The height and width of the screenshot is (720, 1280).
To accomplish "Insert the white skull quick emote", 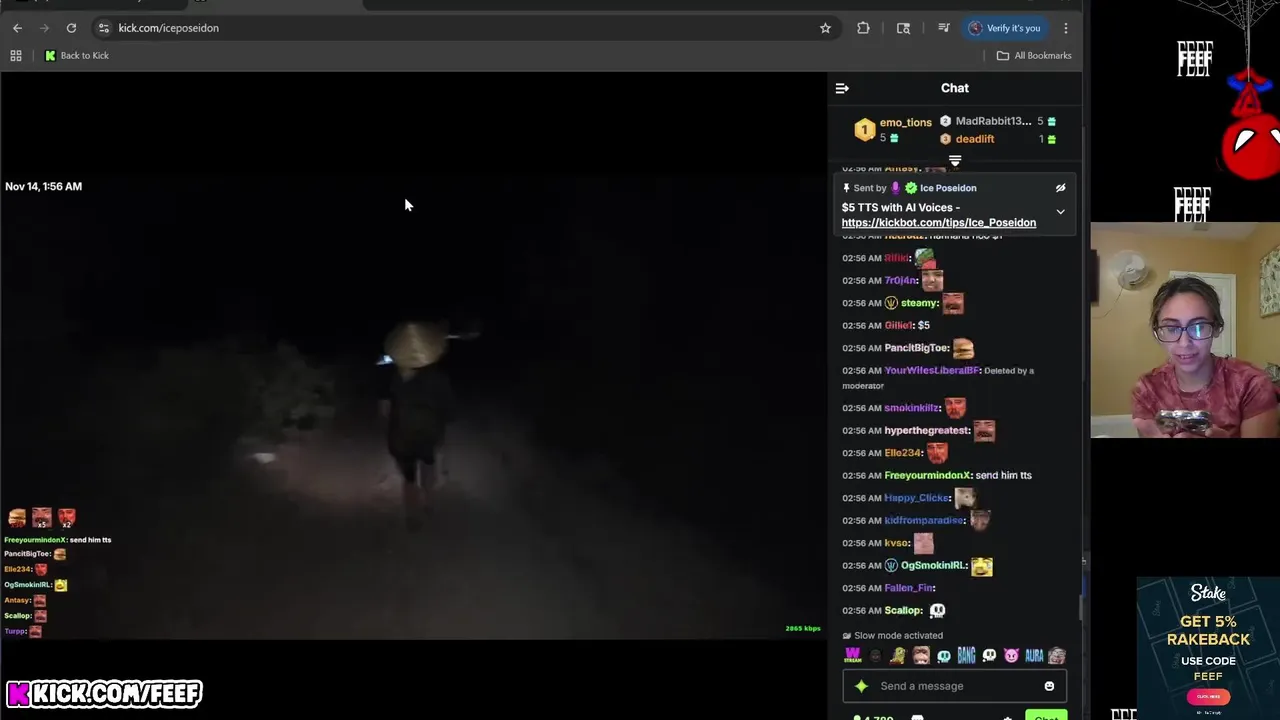I will (x=989, y=656).
